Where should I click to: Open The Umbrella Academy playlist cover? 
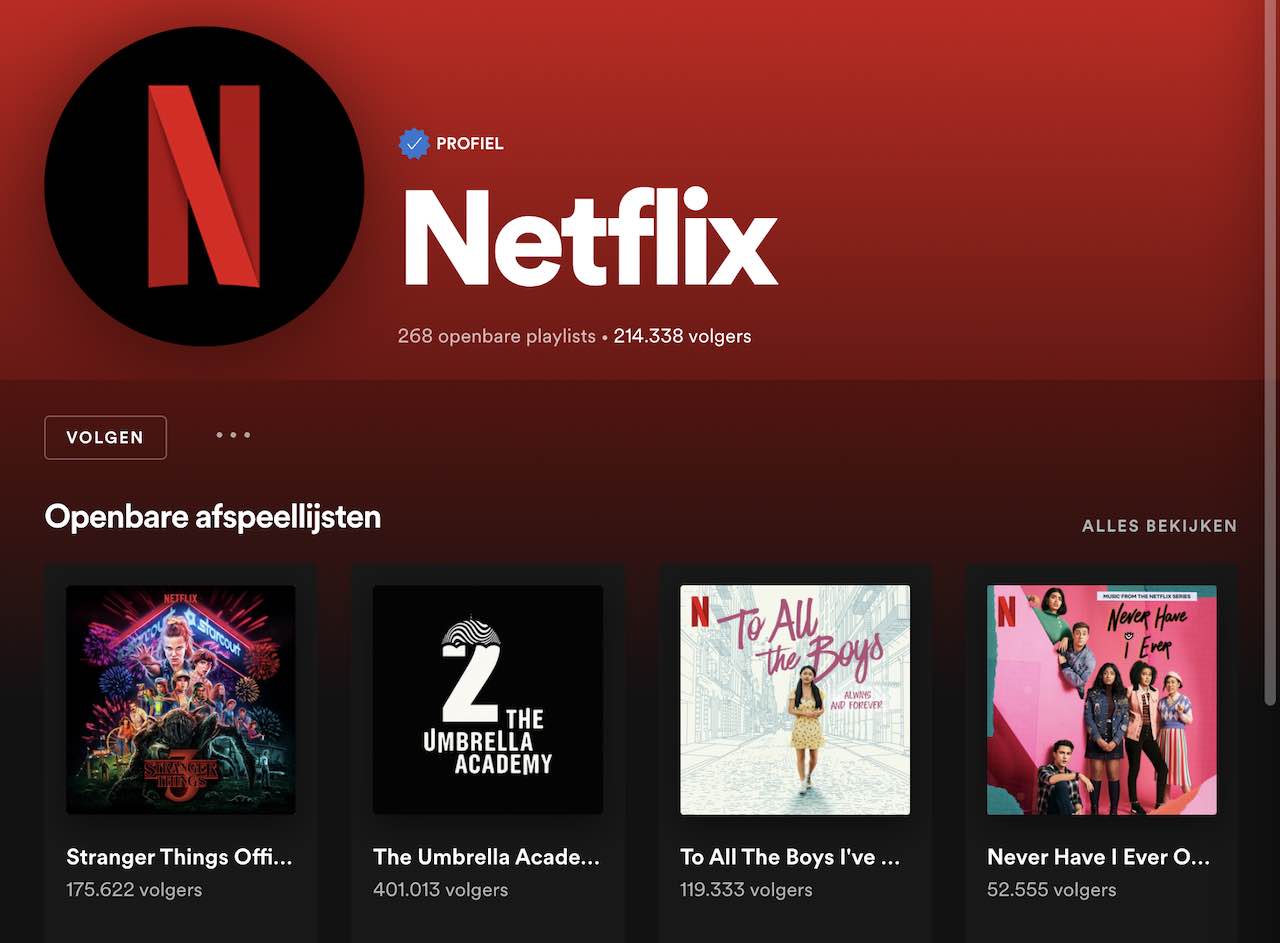[488, 700]
